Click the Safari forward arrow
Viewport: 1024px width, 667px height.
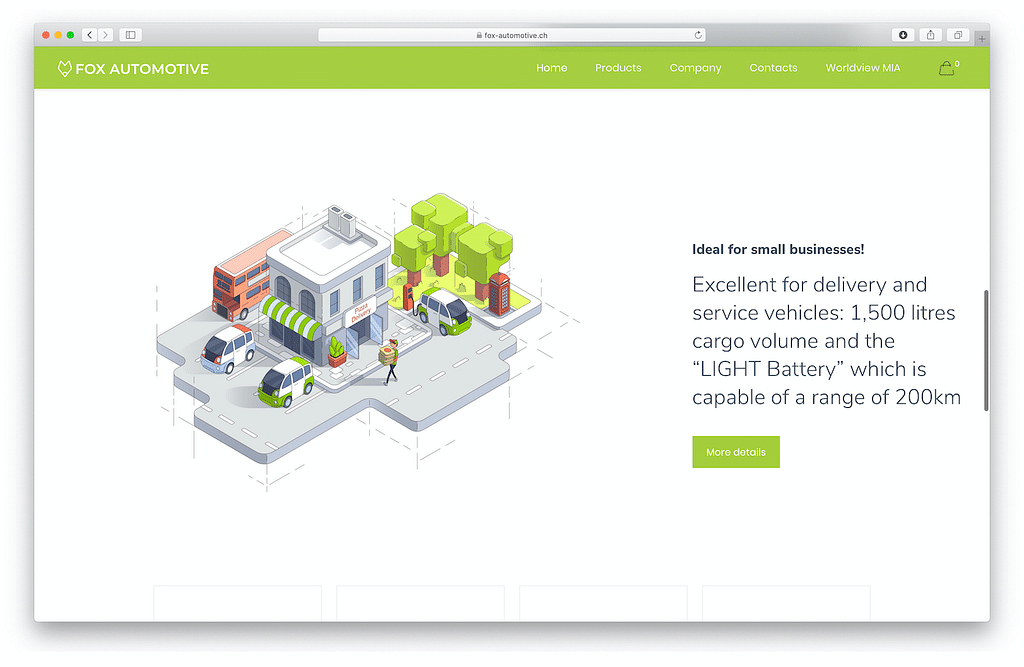pos(105,35)
